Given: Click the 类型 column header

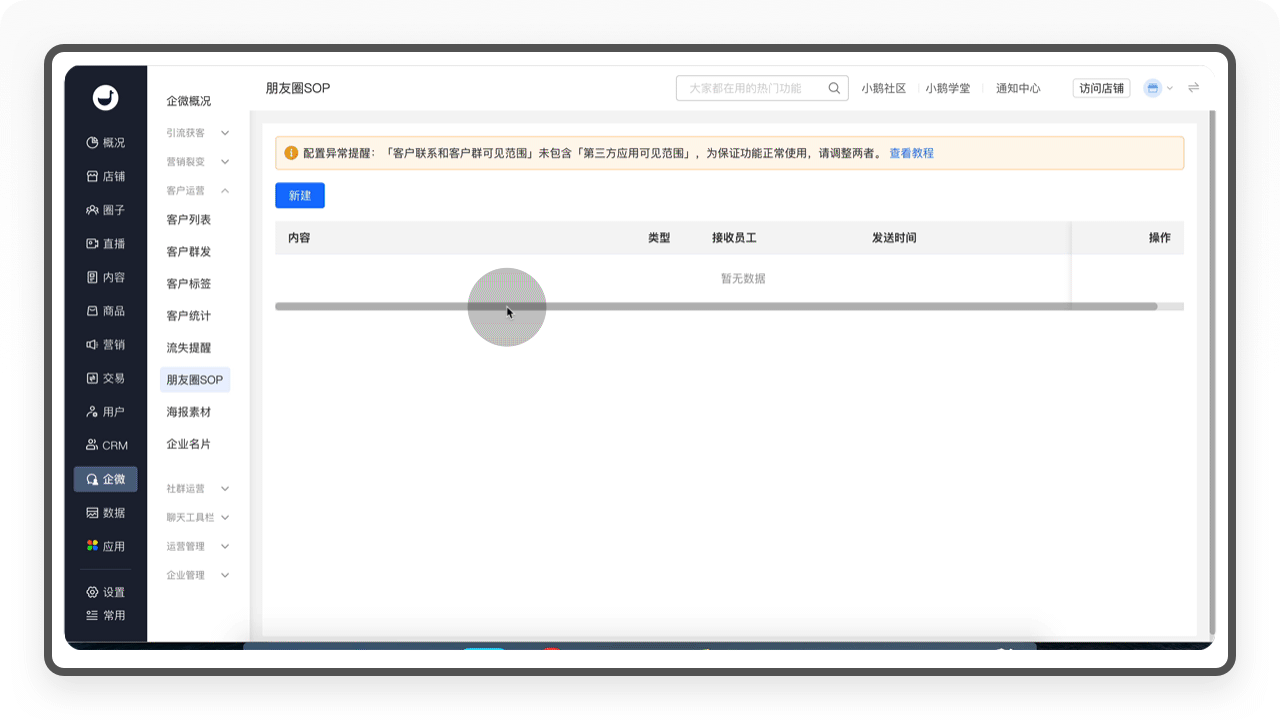Looking at the screenshot, I should [659, 238].
